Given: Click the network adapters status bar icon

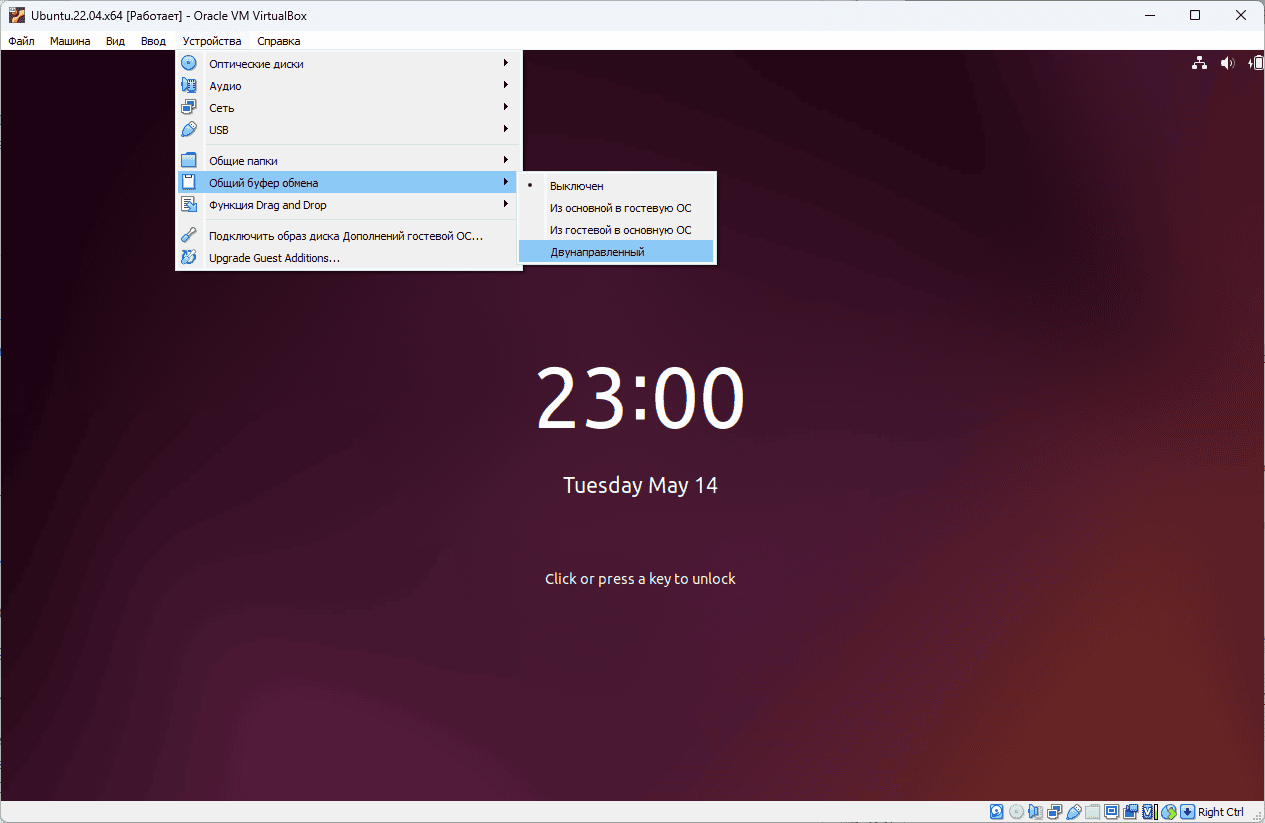Looking at the screenshot, I should tap(1054, 812).
